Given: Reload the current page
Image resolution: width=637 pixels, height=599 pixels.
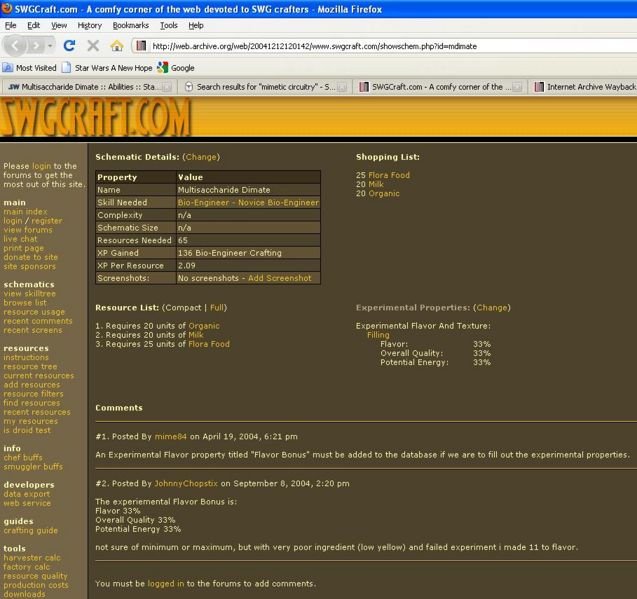Looking at the screenshot, I should 69,46.
